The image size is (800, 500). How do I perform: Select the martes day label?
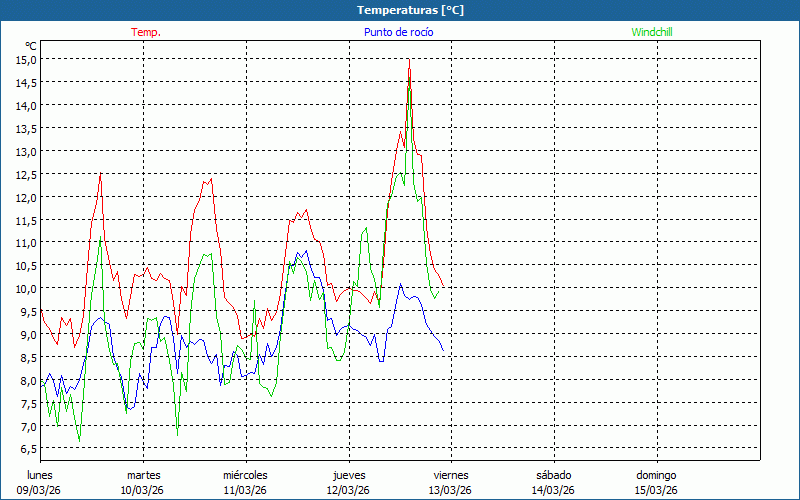(x=144, y=475)
